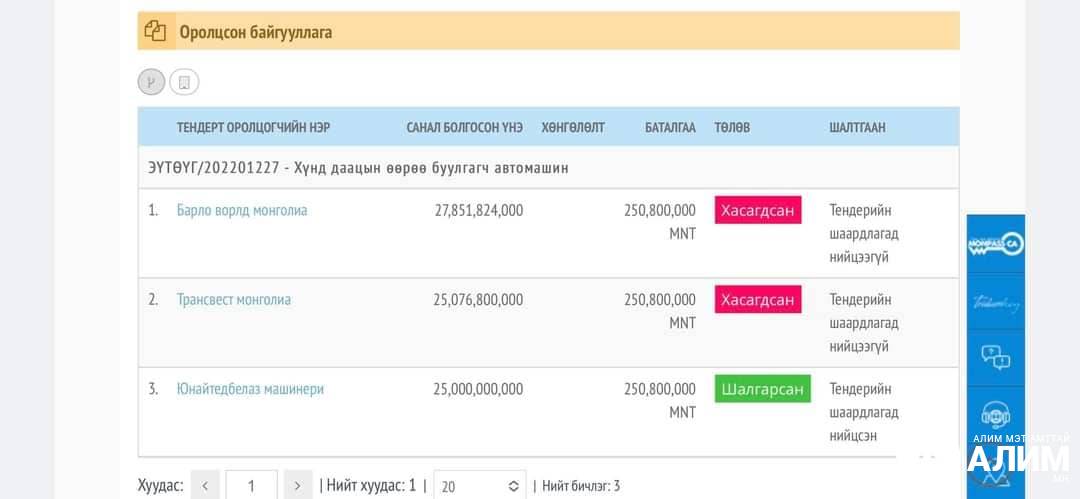The image size is (1080, 499).
Task: Click the 250,800,000 MNT guarantee for Барло ворлд
Action: pos(660,222)
